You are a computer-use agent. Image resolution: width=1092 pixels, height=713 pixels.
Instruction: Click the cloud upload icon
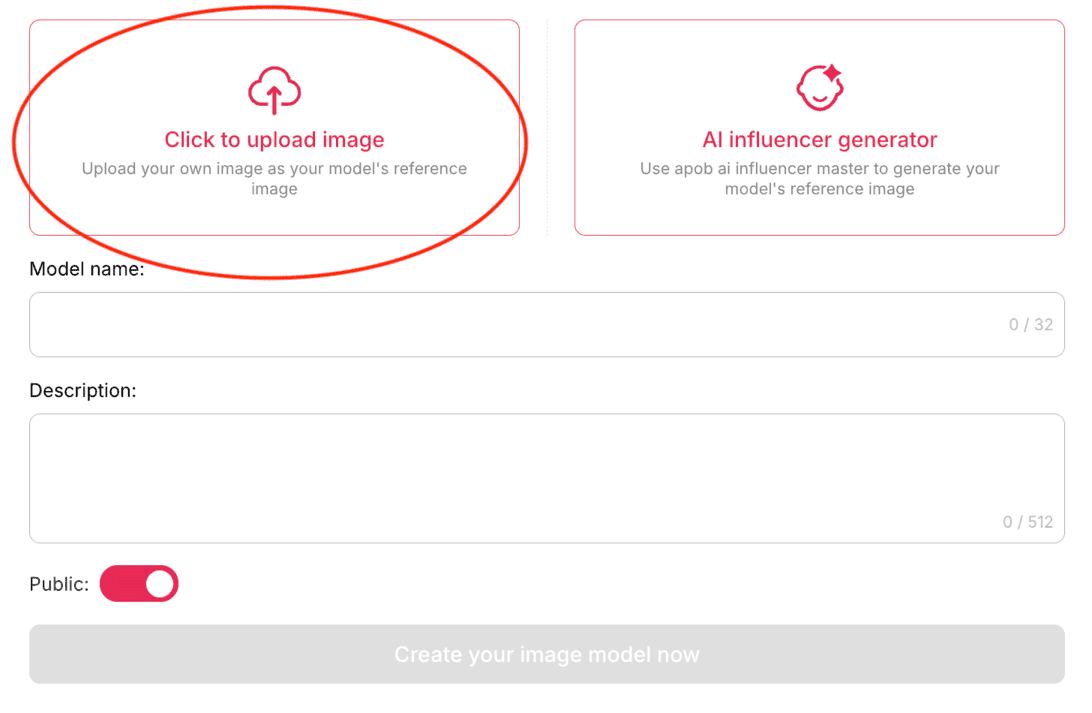point(274,89)
